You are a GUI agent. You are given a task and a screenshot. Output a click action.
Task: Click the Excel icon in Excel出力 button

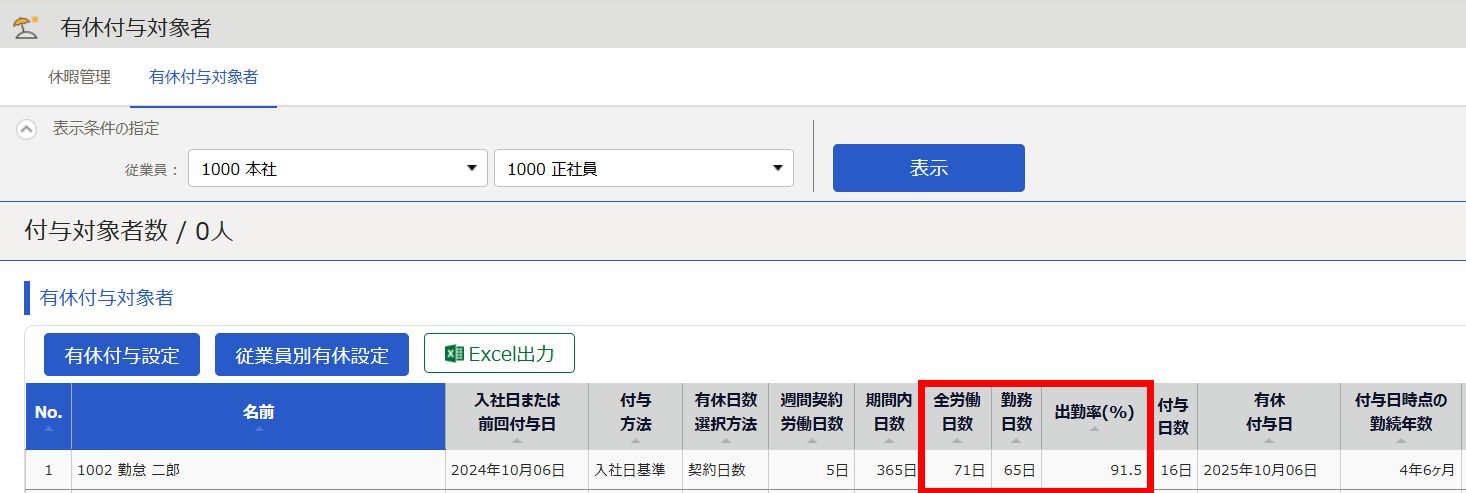[454, 353]
